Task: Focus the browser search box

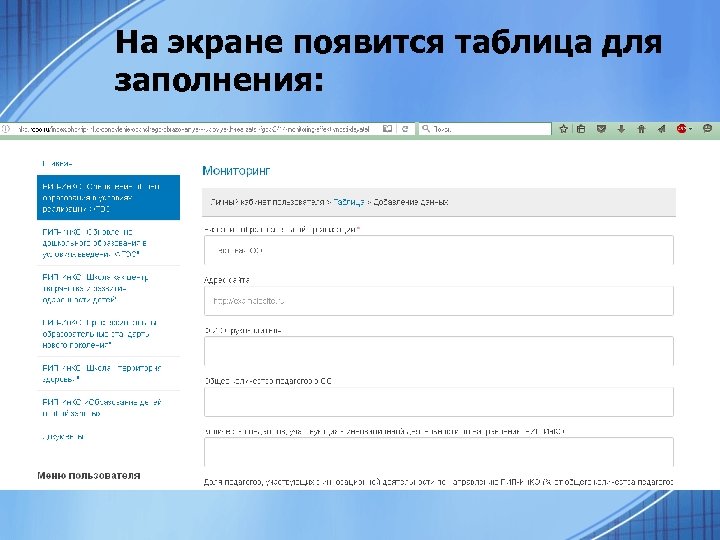Action: 485,129
